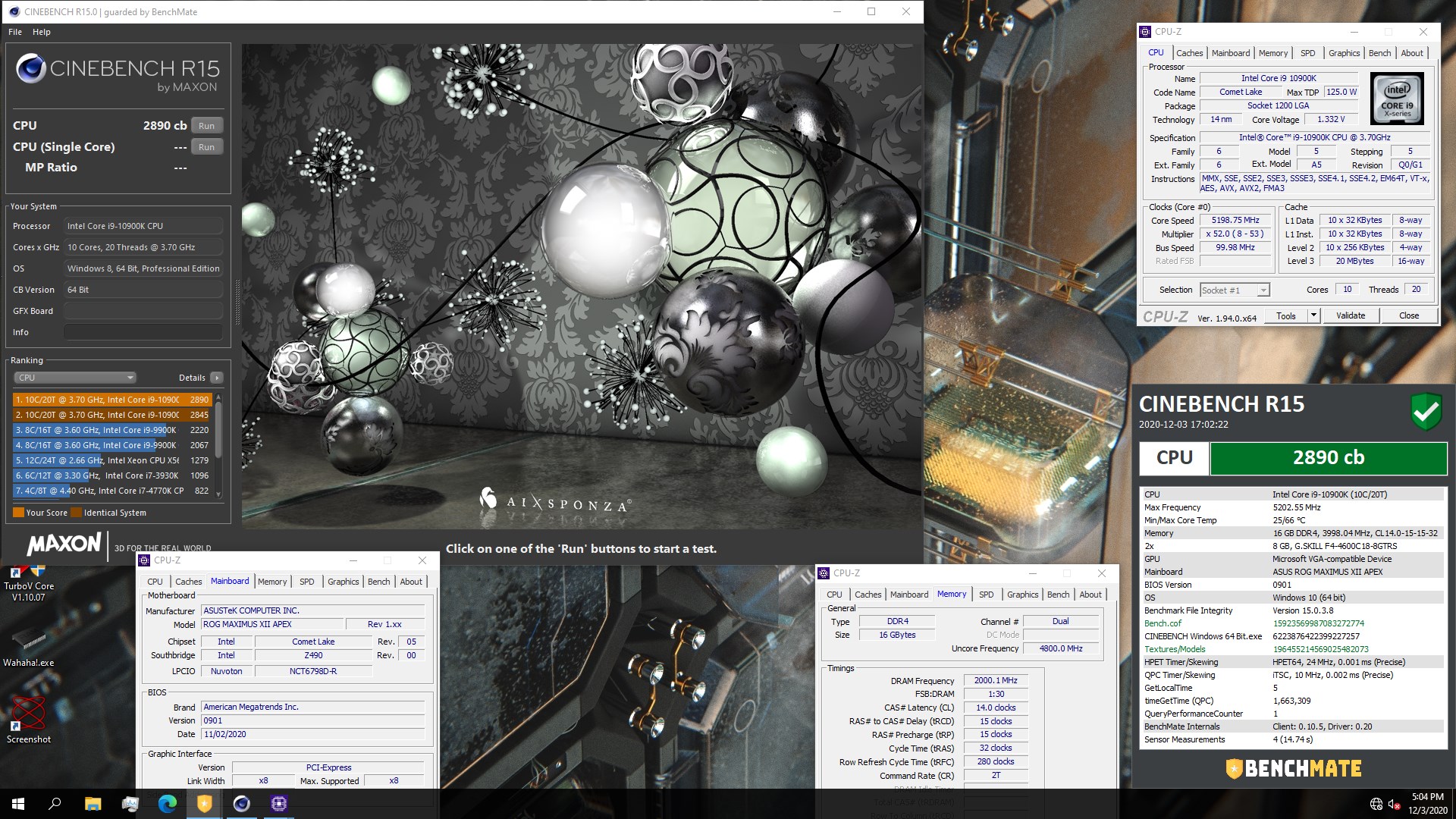Click the Ranking list scrollbar
The width and height of the screenshot is (1456, 819).
[218, 445]
